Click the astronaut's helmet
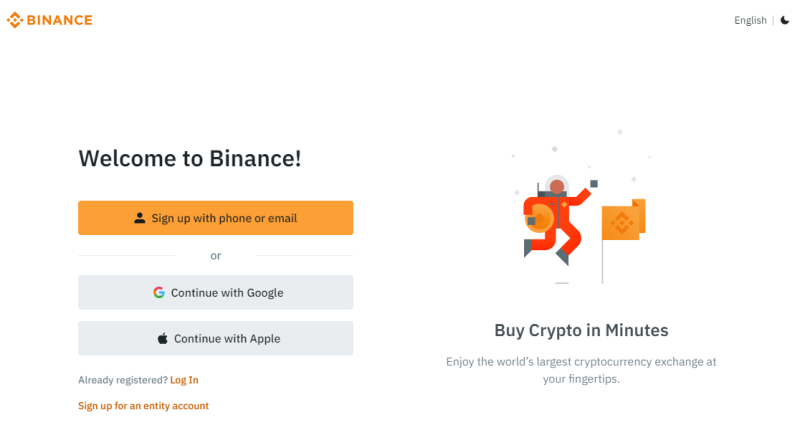Image resolution: width=800 pixels, height=430 pixels. point(557,186)
